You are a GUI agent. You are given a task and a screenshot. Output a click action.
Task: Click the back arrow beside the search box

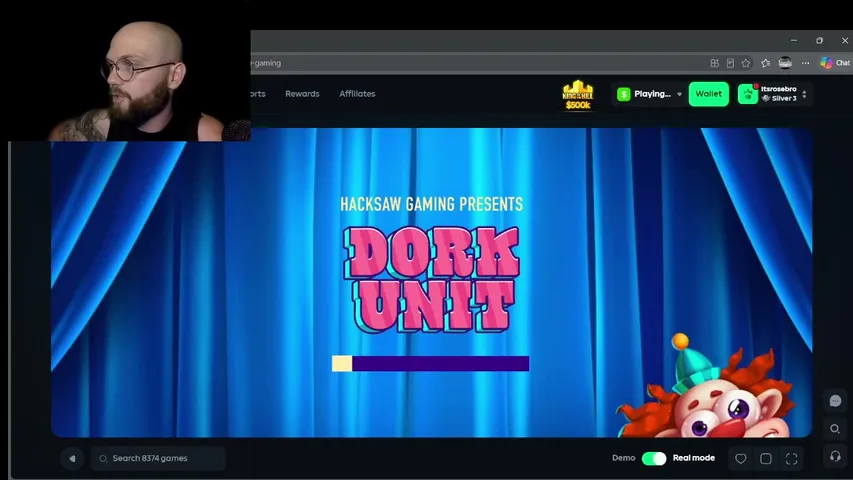[72, 458]
